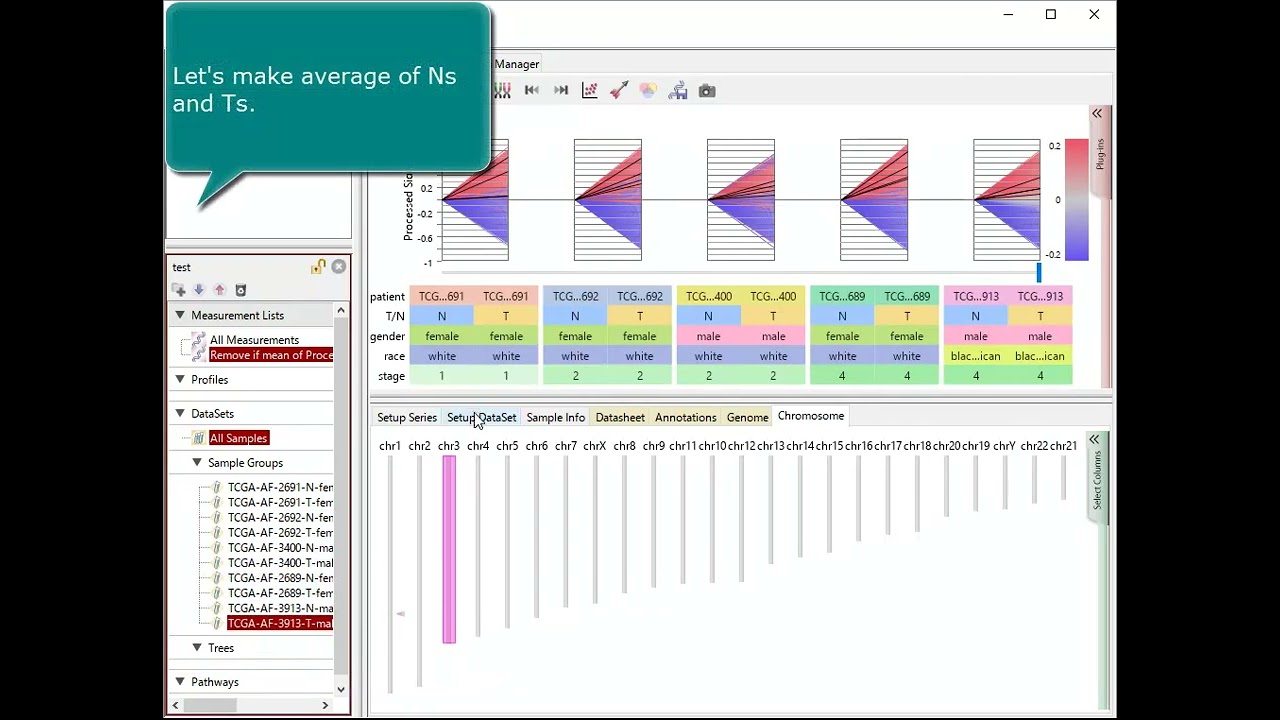
Task: Select the highlighted chr3 chromosome bar
Action: tap(449, 549)
